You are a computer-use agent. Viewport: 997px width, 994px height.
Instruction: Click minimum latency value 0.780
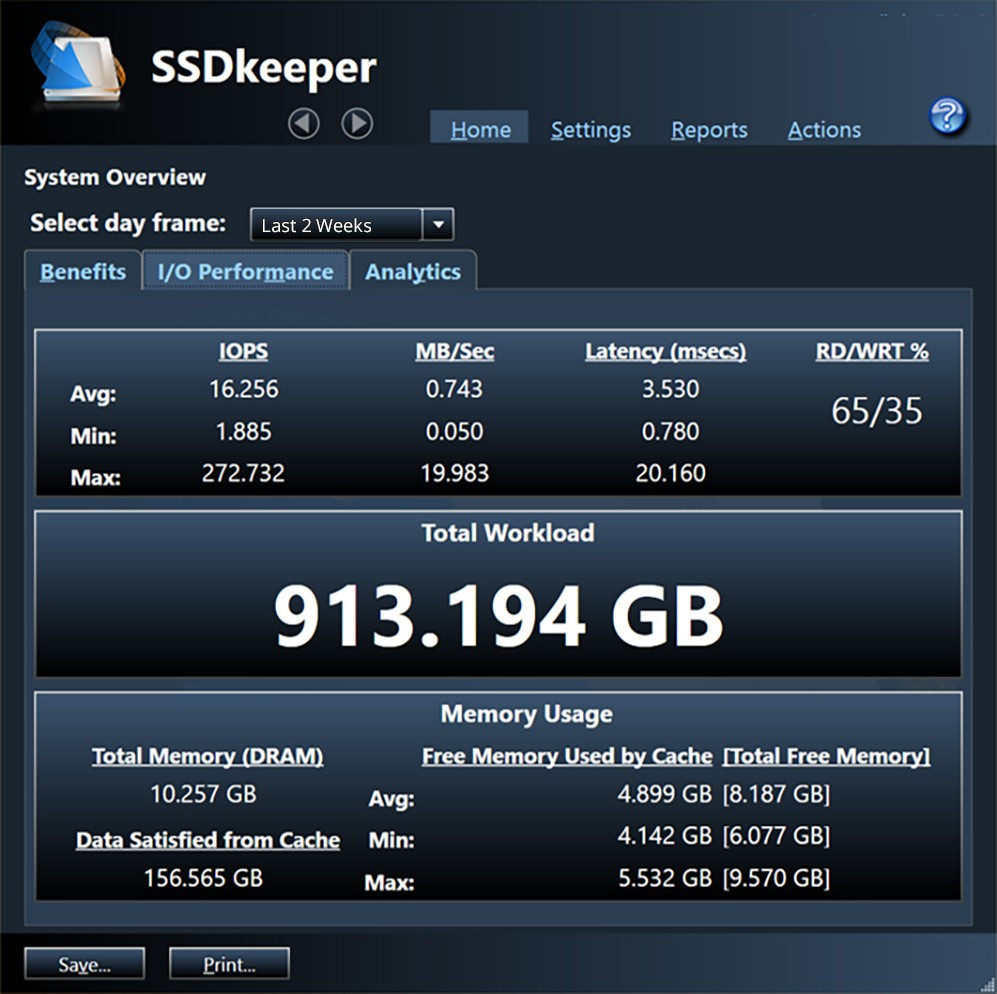click(670, 431)
